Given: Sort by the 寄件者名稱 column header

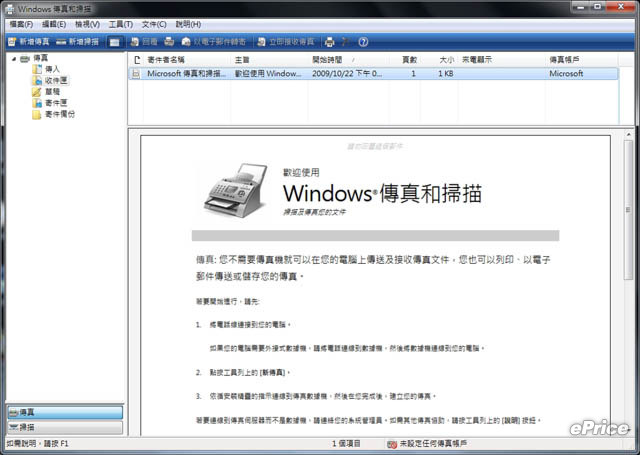Looking at the screenshot, I should (188, 60).
